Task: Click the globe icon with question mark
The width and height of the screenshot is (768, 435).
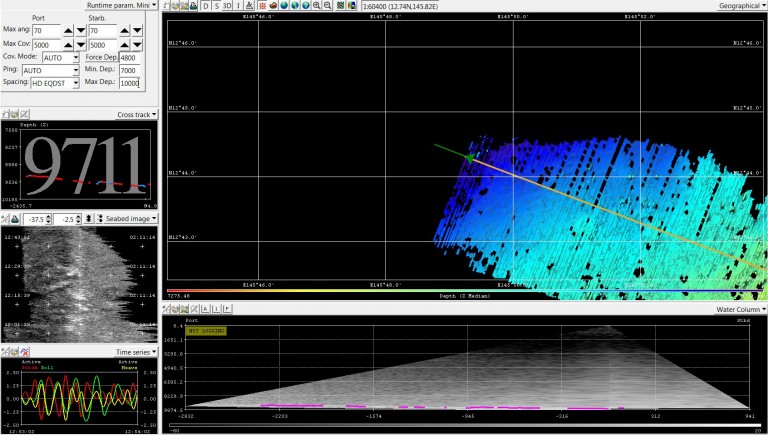Action: pyautogui.click(x=306, y=6)
